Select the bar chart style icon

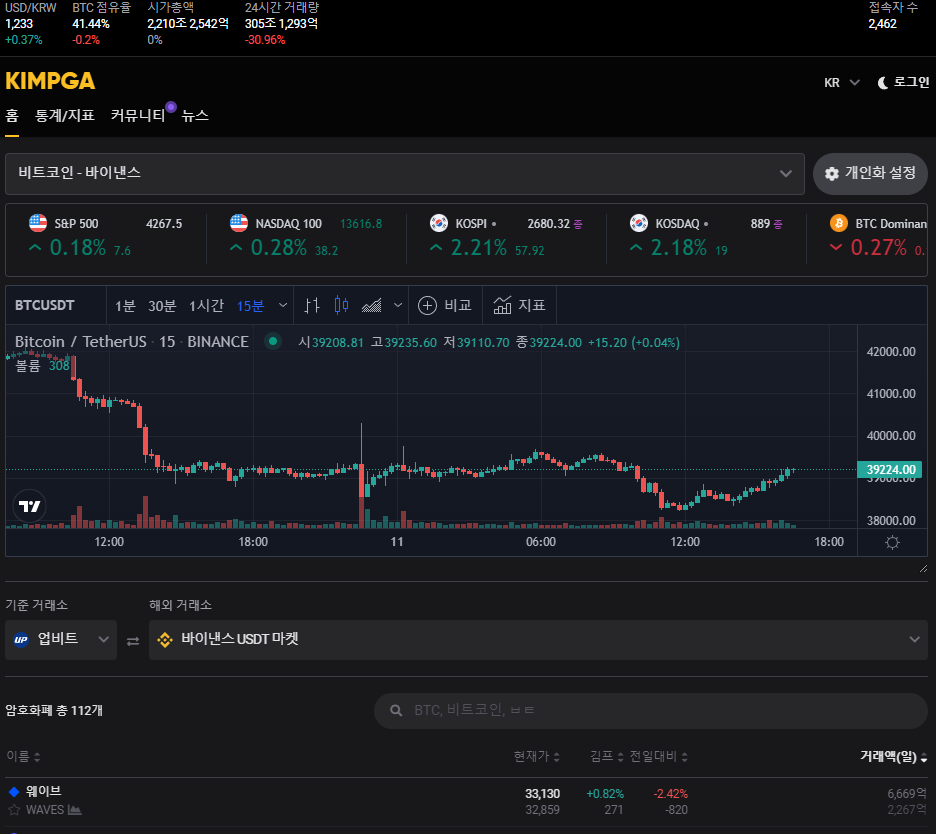pos(312,306)
